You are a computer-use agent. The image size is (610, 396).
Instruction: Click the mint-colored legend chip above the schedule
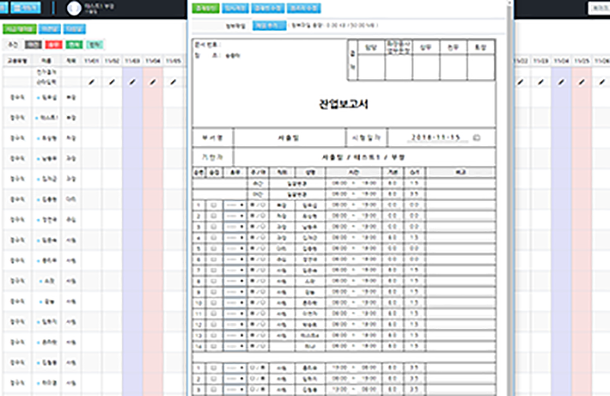click(95, 45)
